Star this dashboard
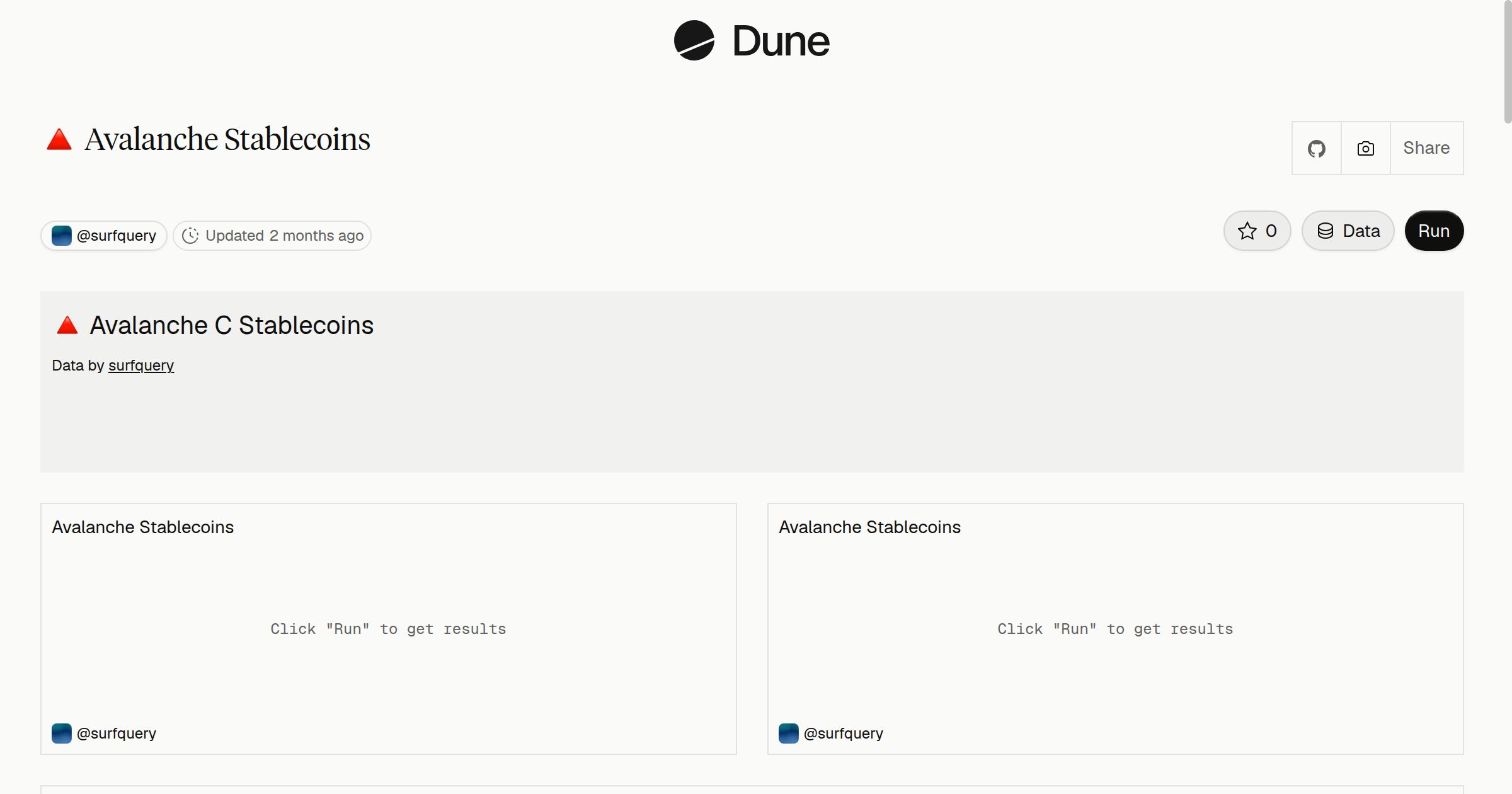The width and height of the screenshot is (1512, 794). tap(1257, 231)
